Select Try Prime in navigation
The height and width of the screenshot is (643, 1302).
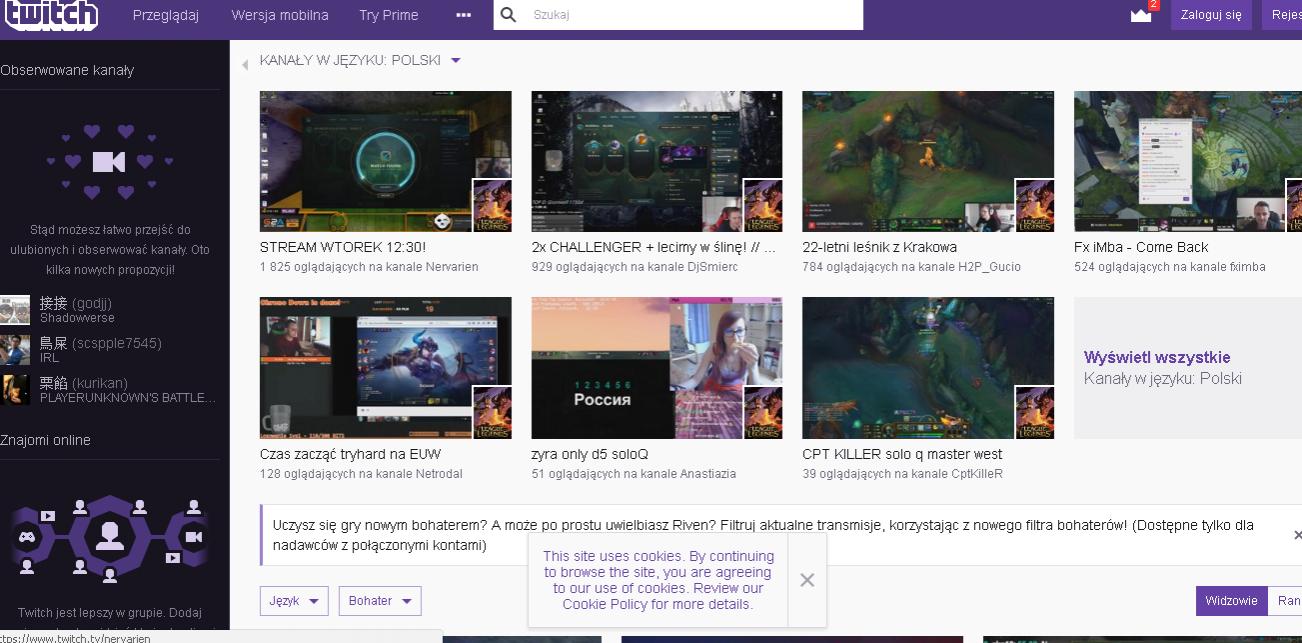[388, 15]
